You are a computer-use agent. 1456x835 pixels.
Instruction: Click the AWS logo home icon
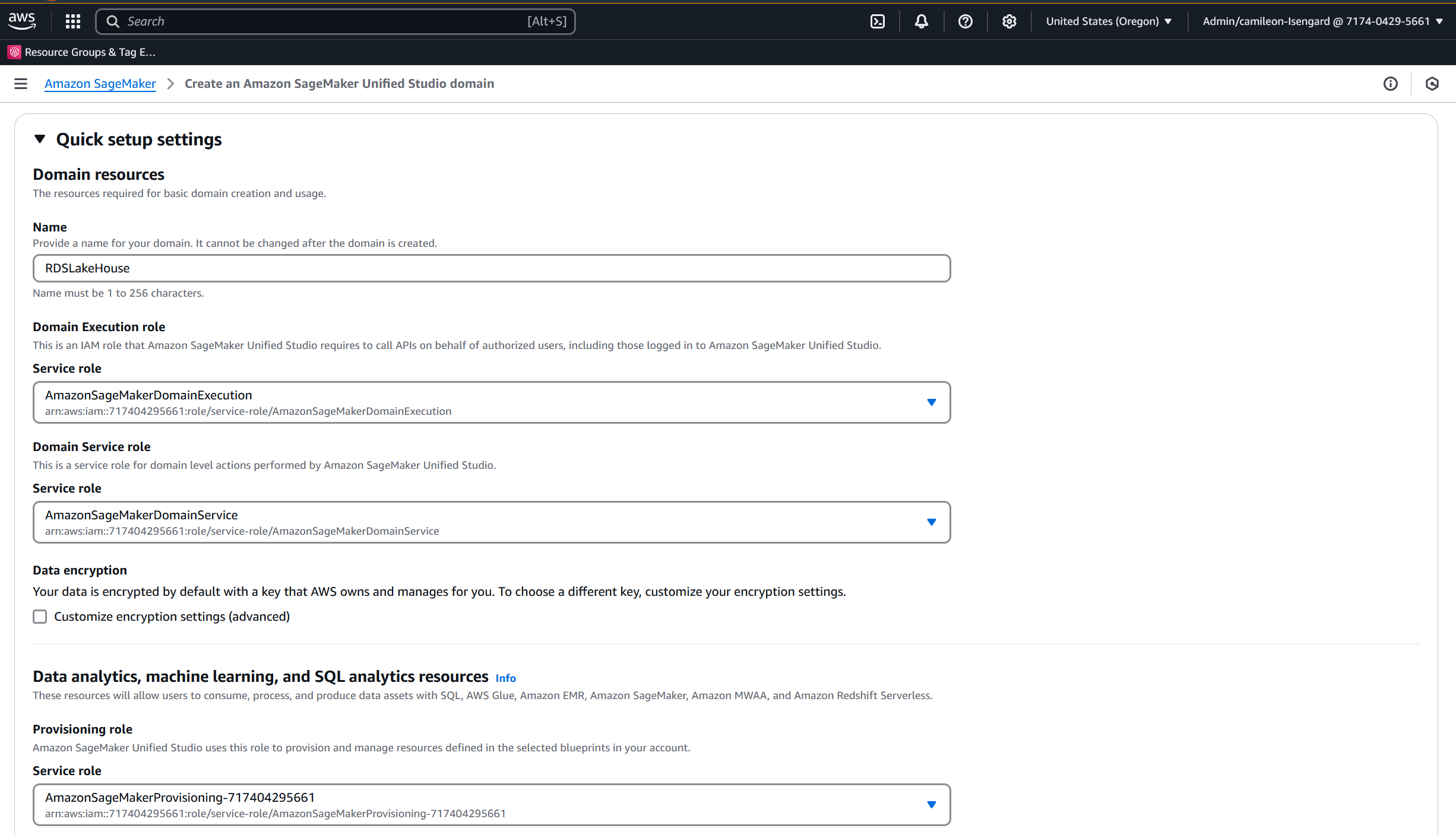pyautogui.click(x=22, y=21)
